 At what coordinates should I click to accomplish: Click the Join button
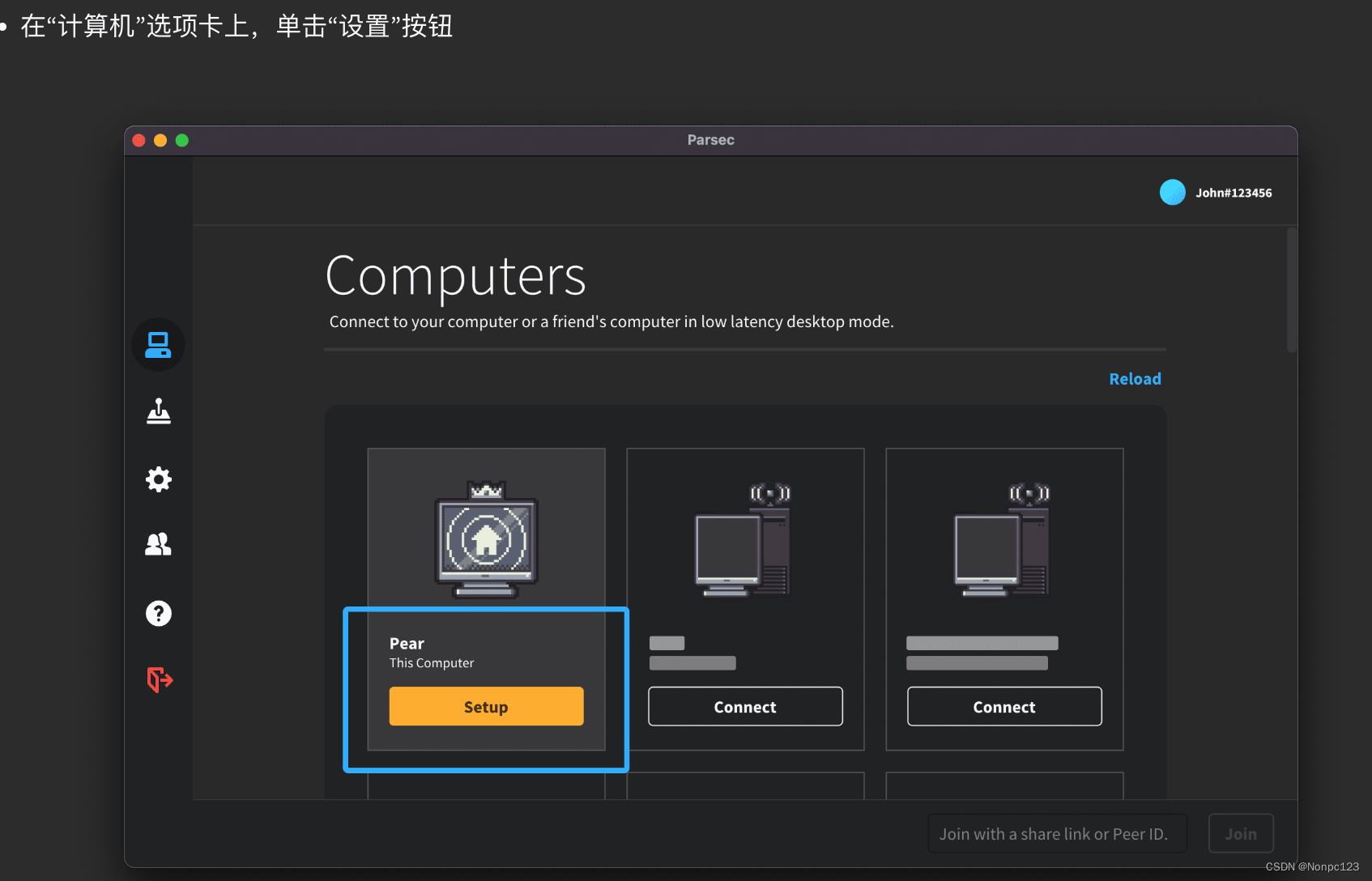point(1241,833)
